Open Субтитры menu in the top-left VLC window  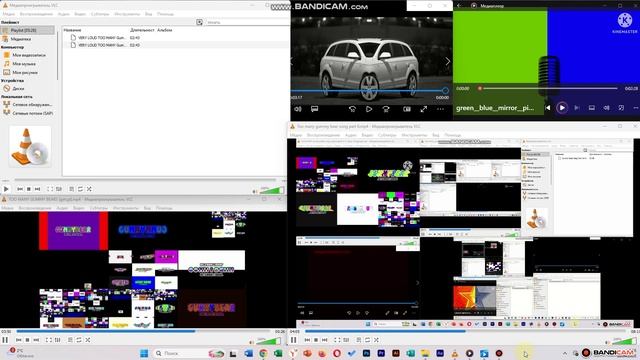[100, 14]
